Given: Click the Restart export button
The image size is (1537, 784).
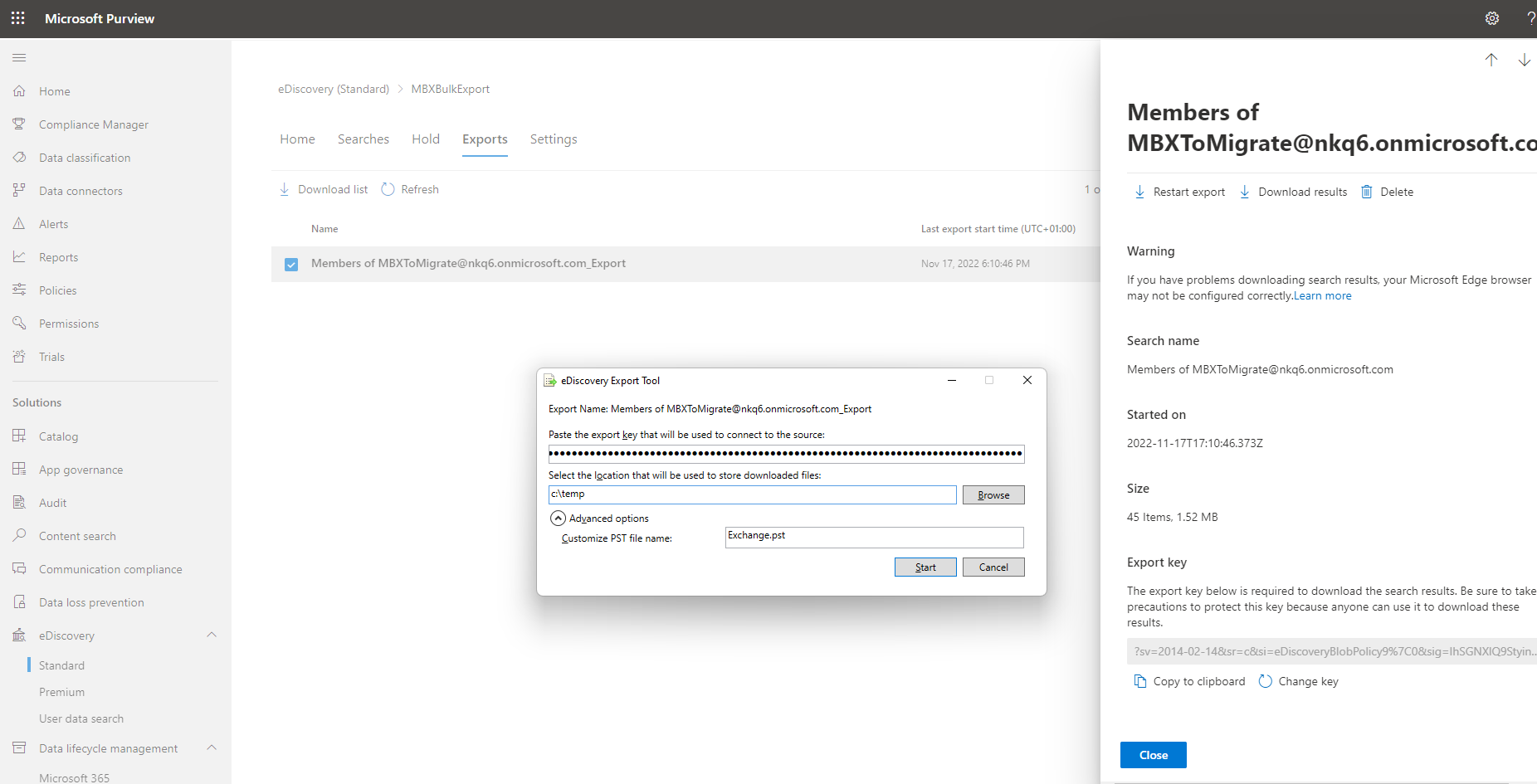Looking at the screenshot, I should coord(1179,192).
